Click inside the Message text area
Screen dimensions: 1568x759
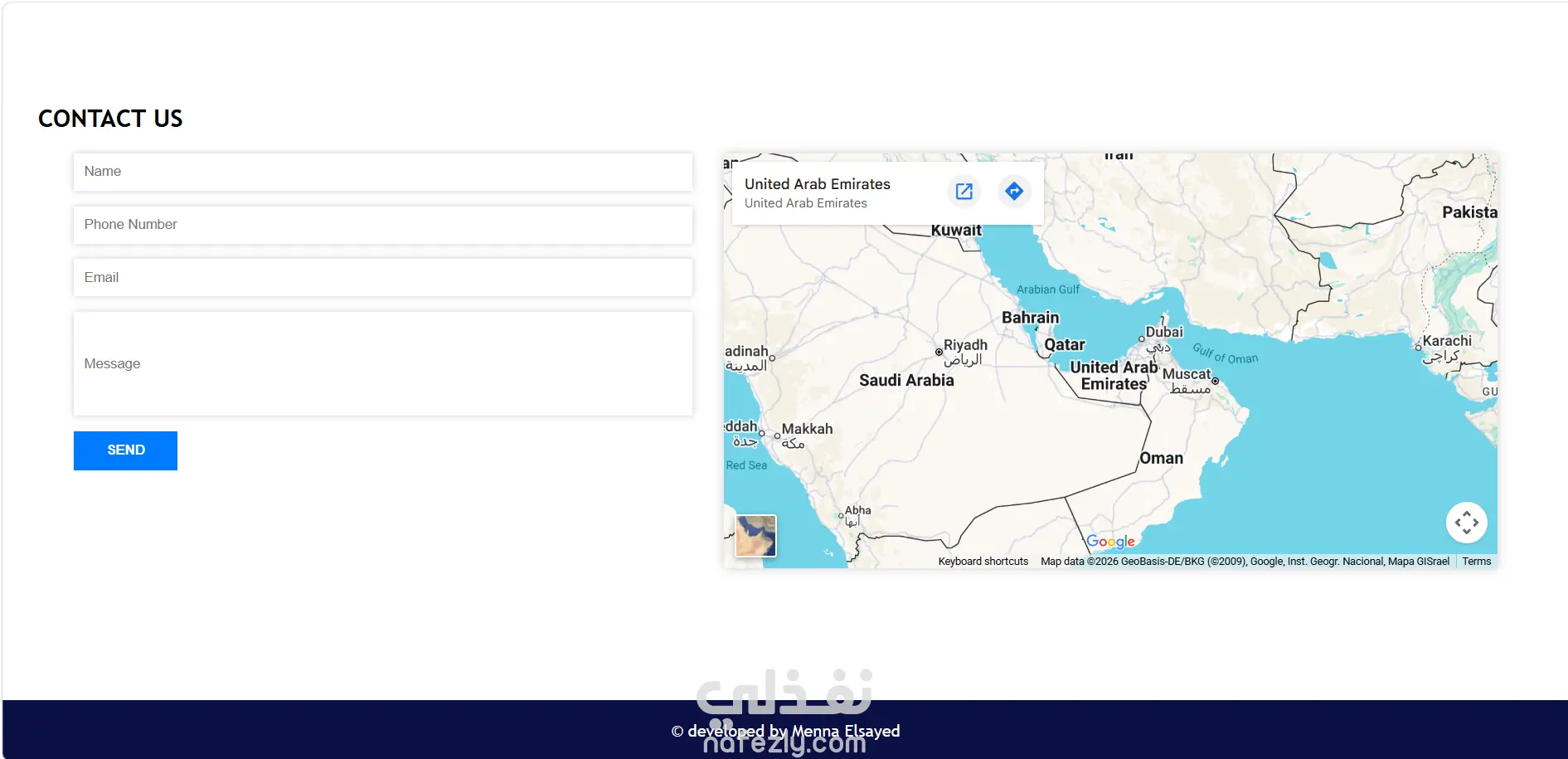383,363
